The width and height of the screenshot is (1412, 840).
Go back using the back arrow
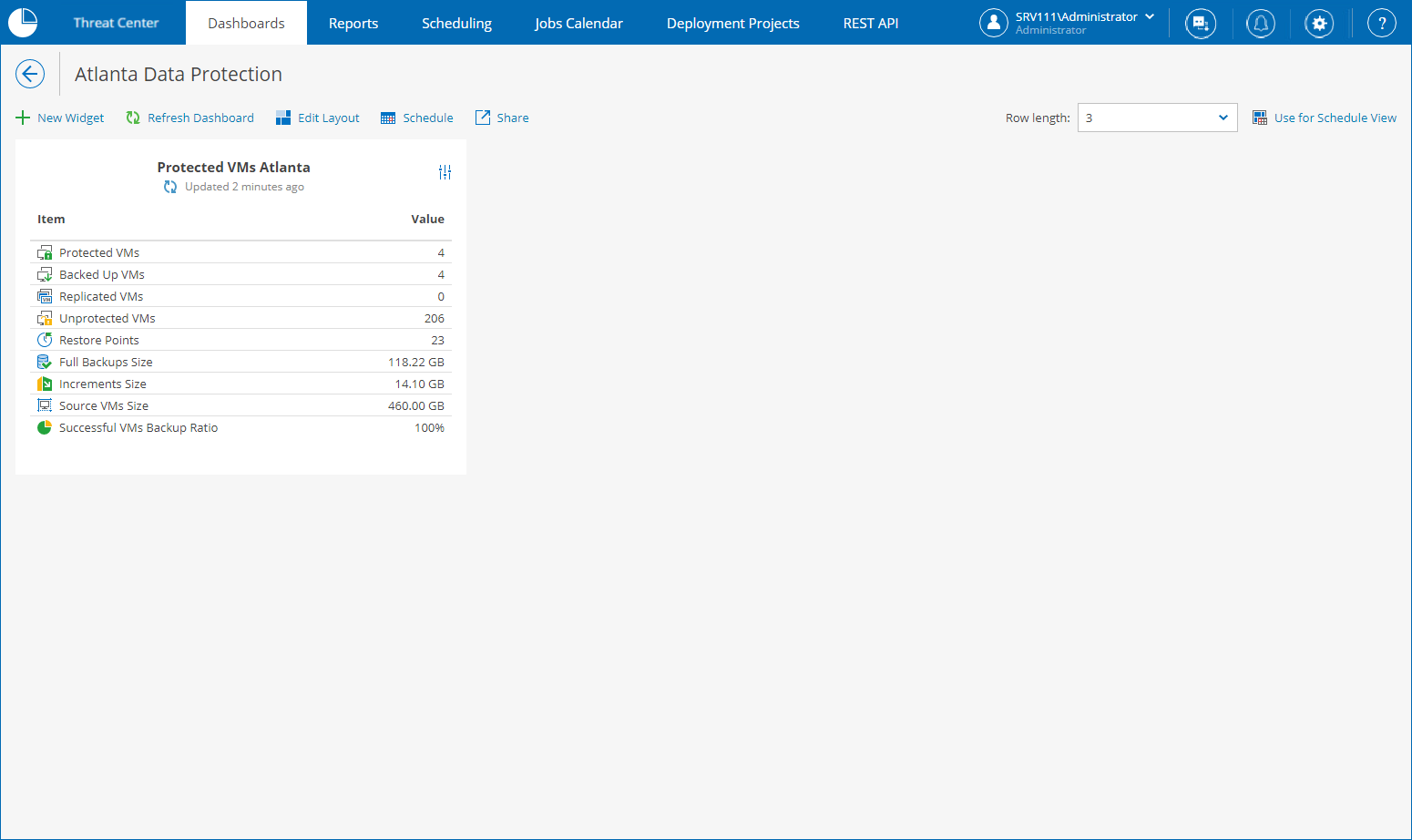coord(30,74)
